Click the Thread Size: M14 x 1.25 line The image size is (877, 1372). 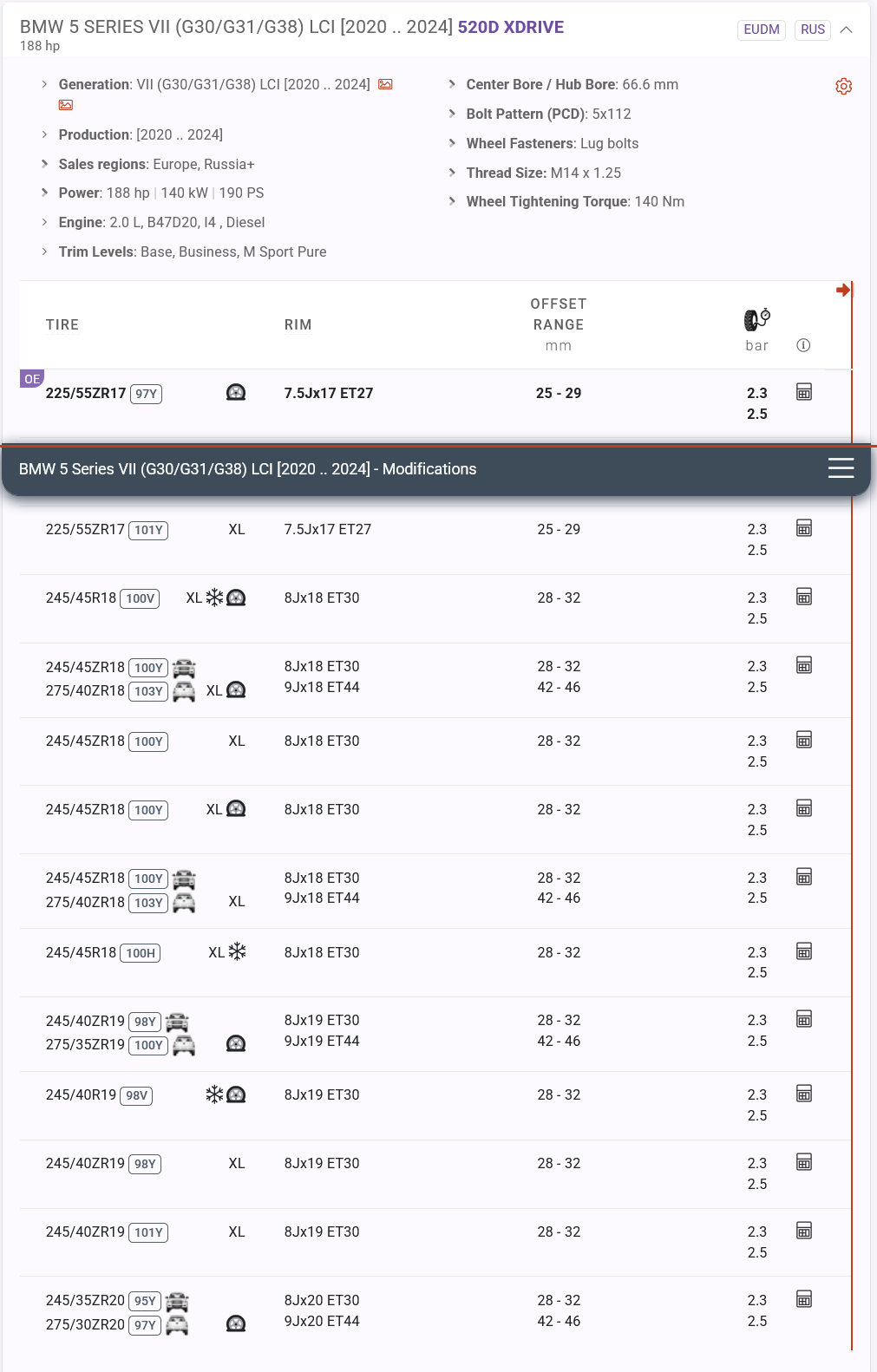(x=544, y=173)
